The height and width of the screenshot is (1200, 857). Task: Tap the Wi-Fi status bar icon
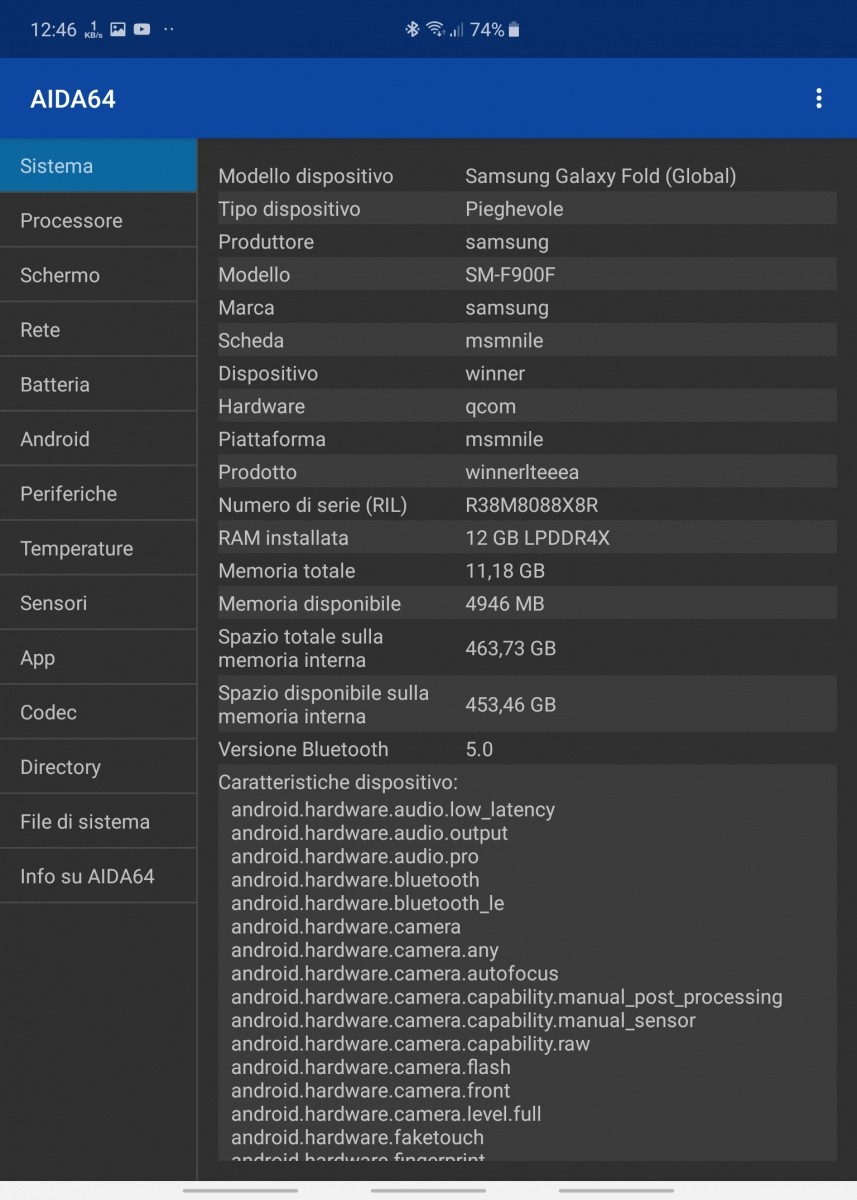(x=435, y=30)
